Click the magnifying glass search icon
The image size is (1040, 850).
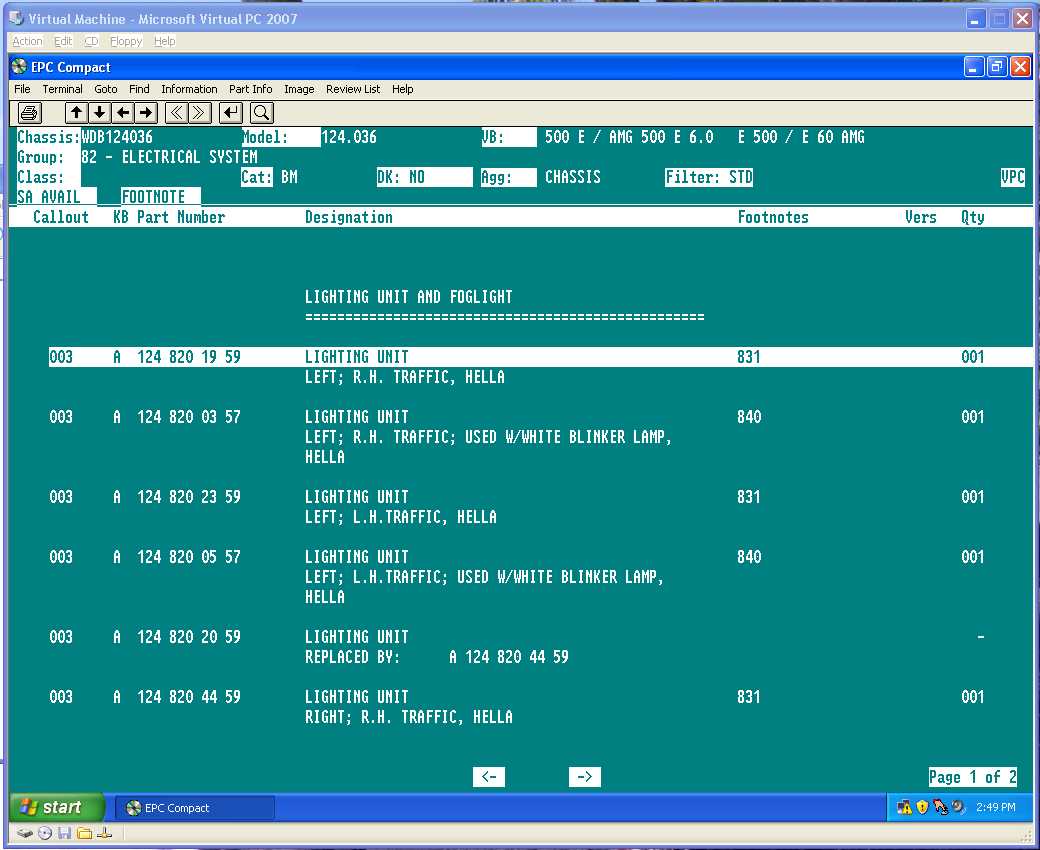tap(261, 112)
